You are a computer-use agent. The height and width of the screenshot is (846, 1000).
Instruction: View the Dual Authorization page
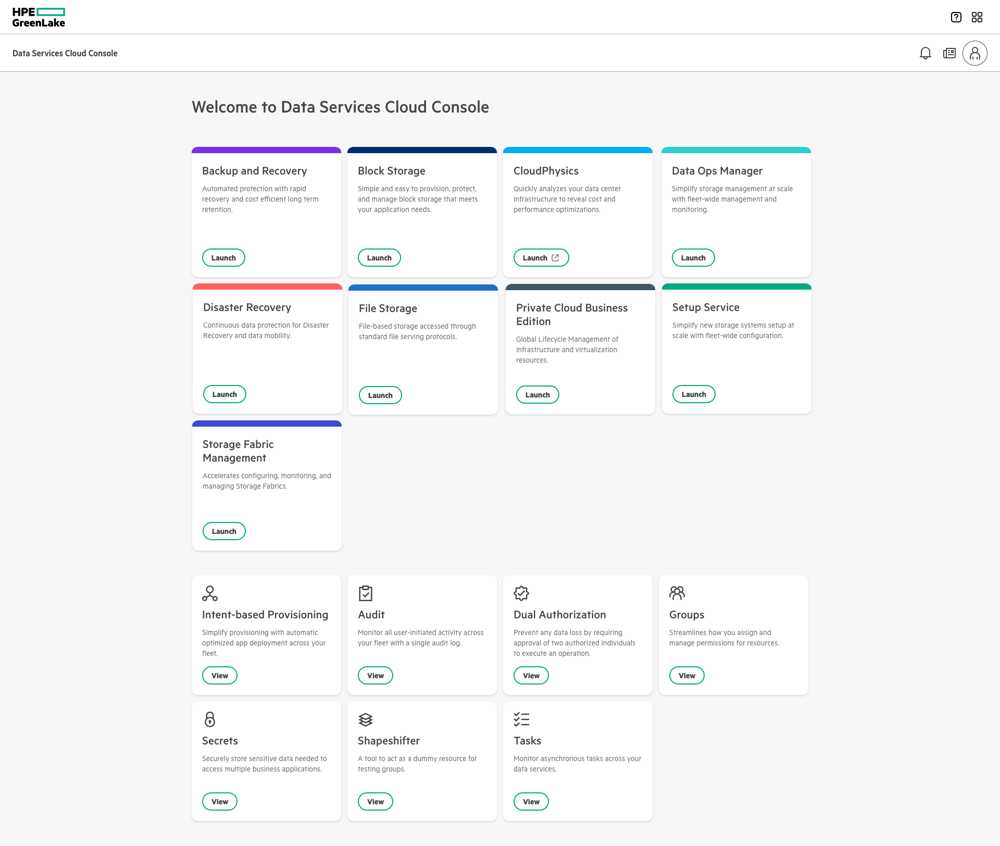[531, 675]
